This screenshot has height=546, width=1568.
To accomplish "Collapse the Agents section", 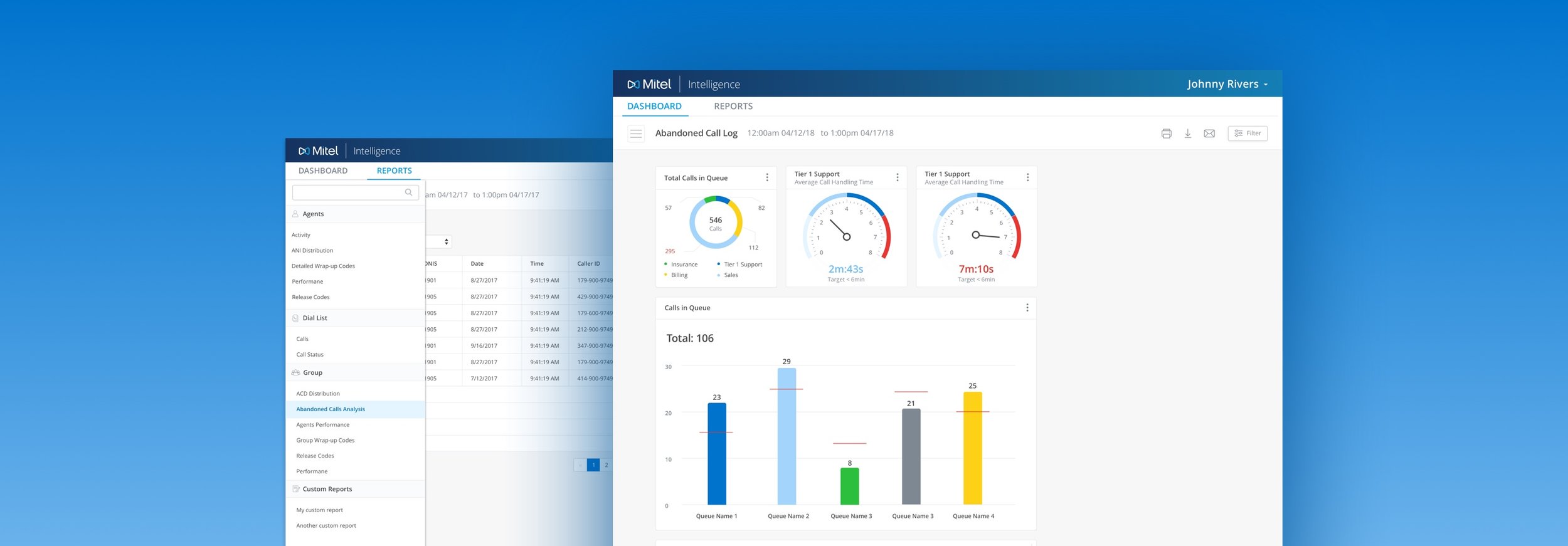I will coord(355,214).
